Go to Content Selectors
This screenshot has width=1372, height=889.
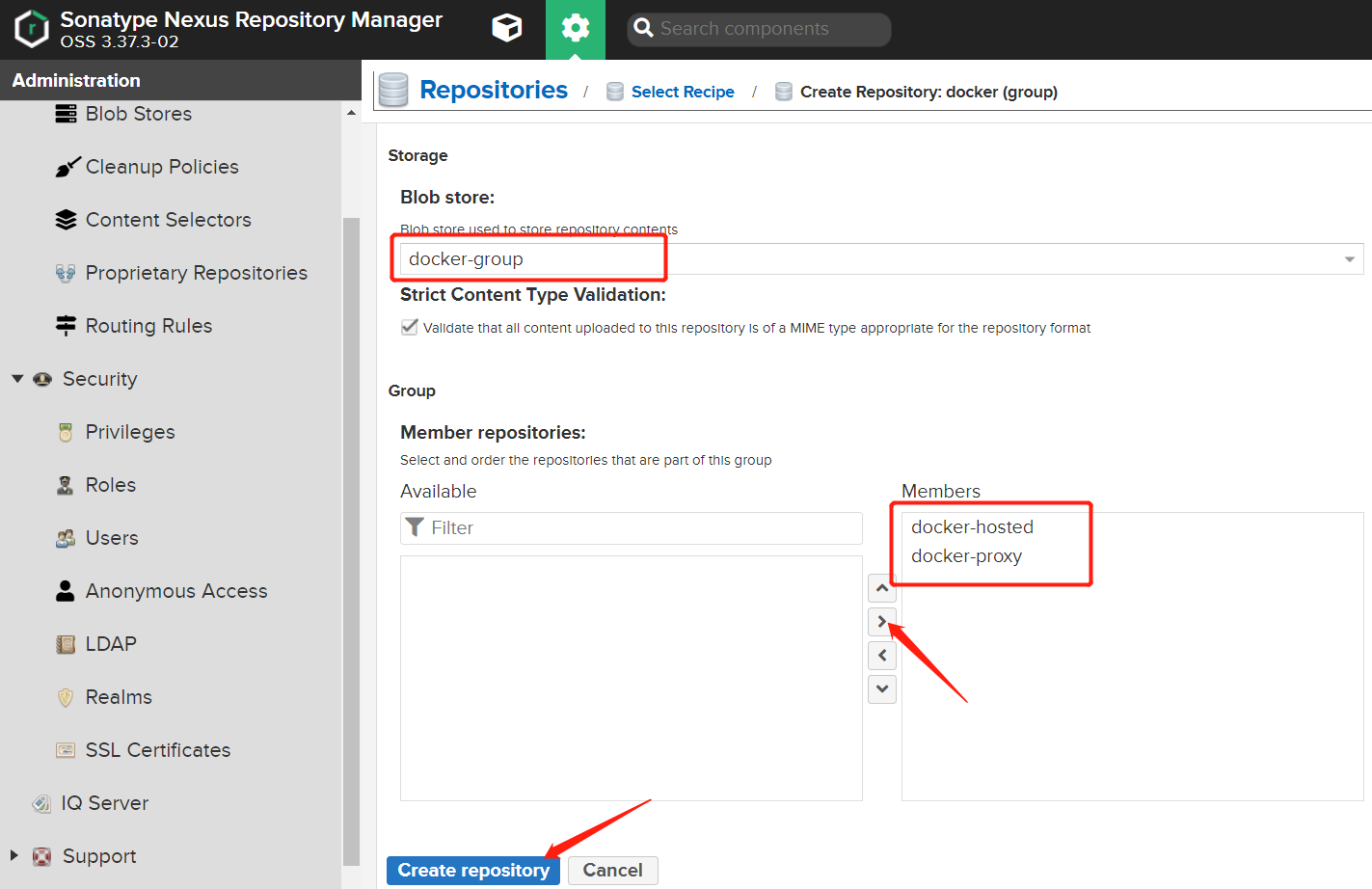pyautogui.click(x=169, y=220)
